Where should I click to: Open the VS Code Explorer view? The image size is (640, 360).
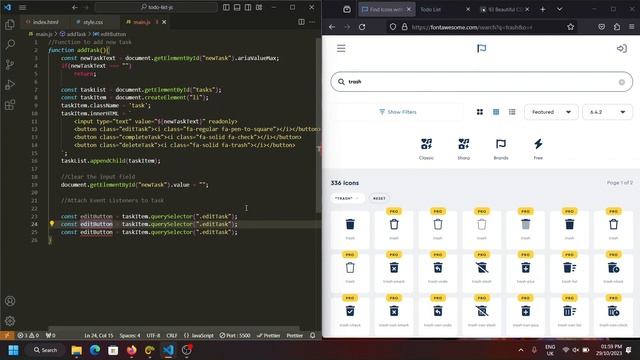(10, 25)
